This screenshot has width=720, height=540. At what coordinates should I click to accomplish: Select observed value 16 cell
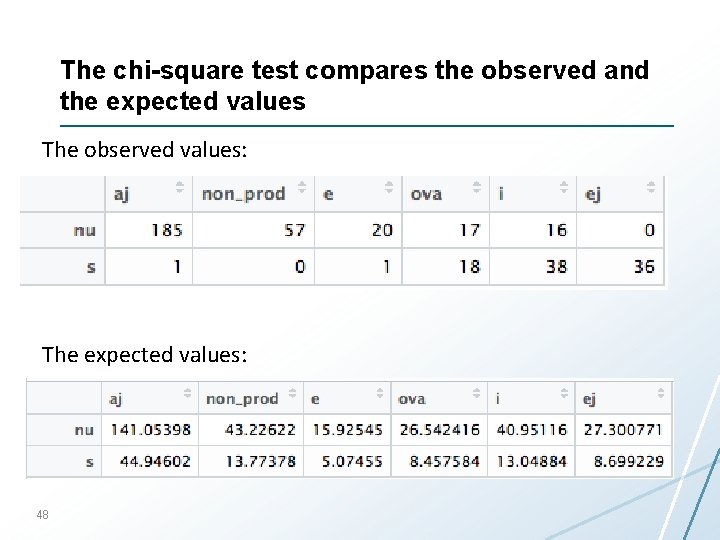click(x=533, y=230)
